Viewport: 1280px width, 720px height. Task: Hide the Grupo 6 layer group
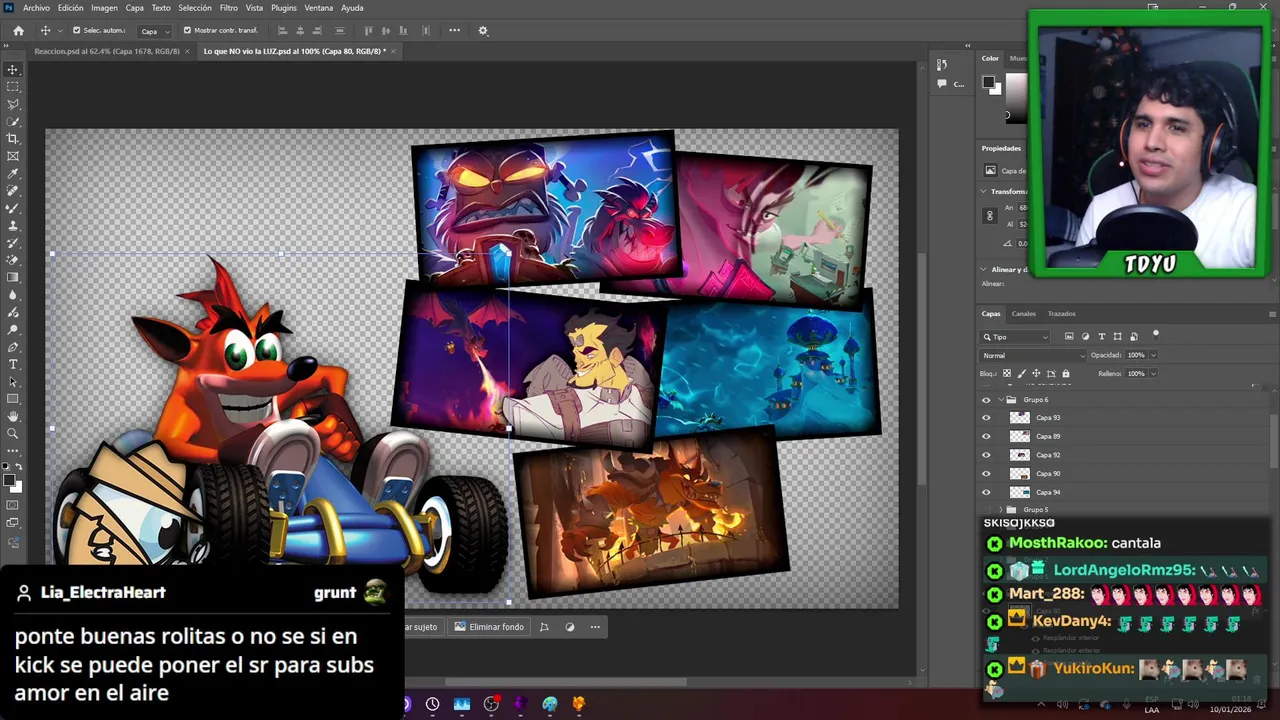[986, 400]
